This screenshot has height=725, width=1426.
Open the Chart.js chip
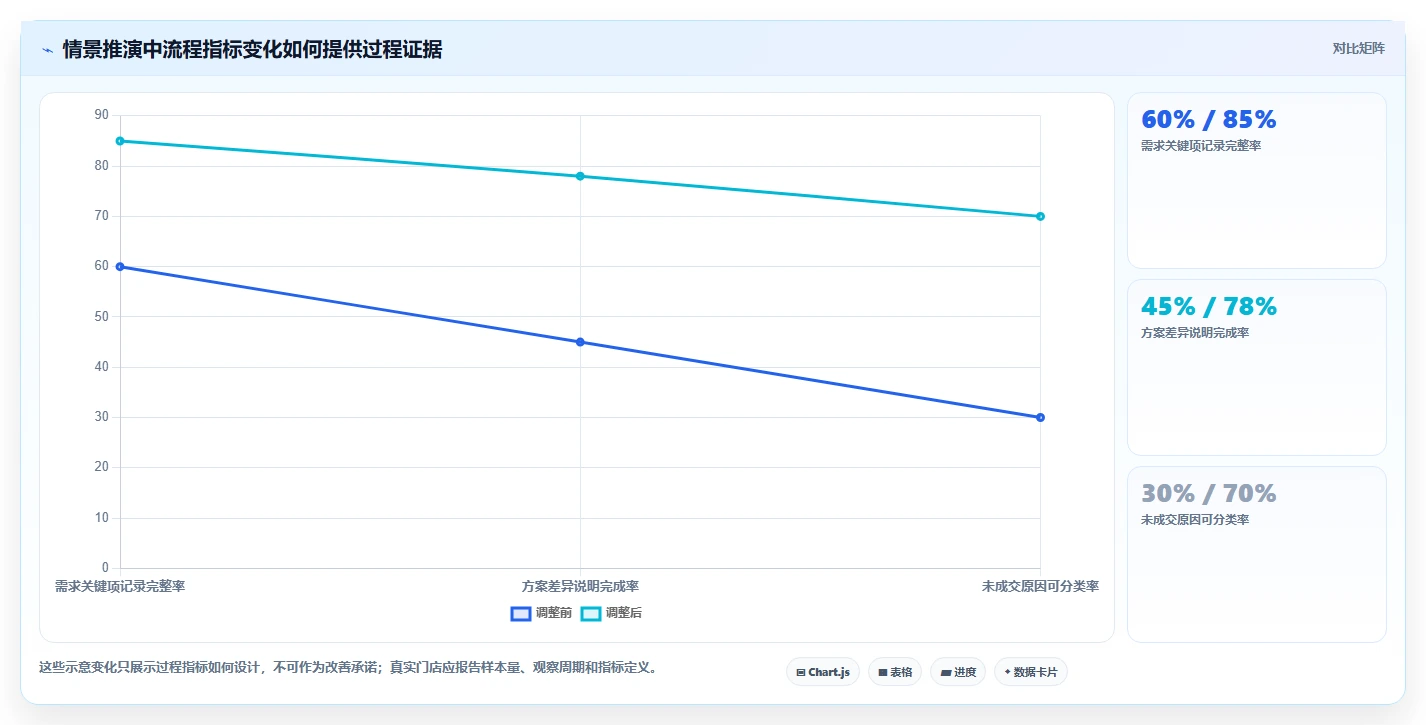coord(823,672)
